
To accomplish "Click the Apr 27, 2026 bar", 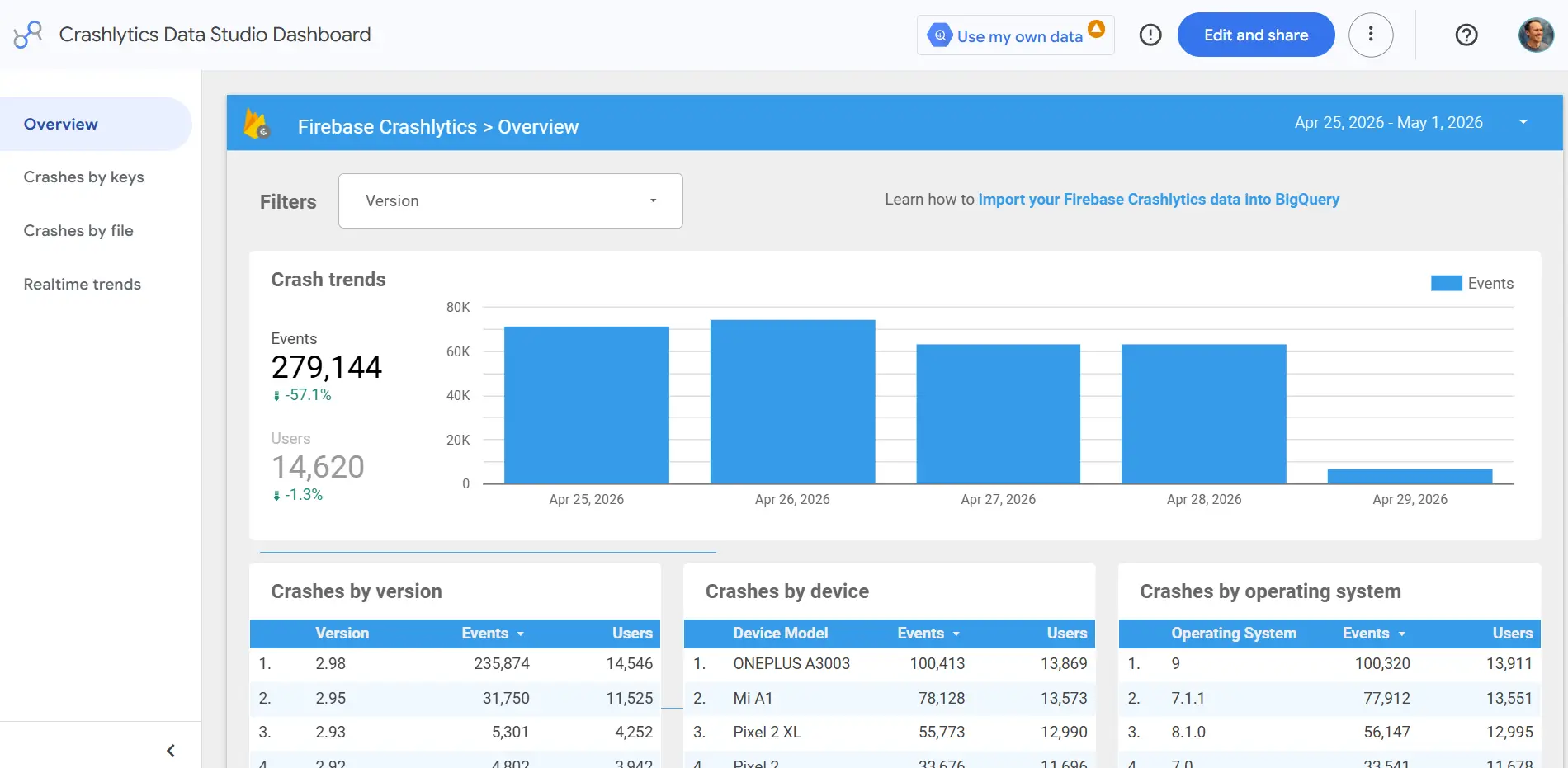I will click(999, 414).
